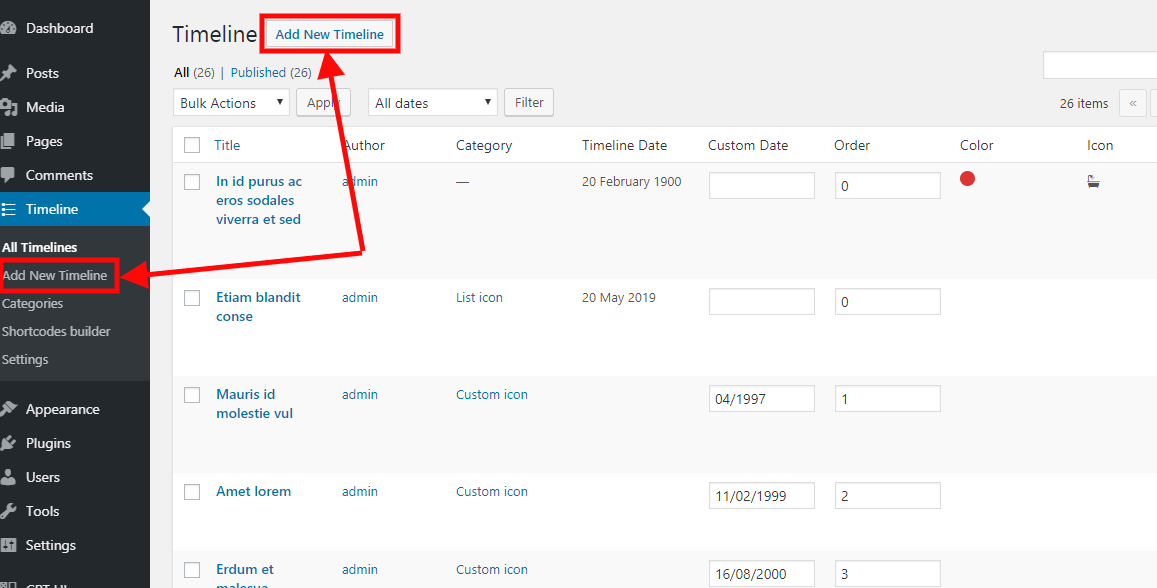Image resolution: width=1157 pixels, height=588 pixels.
Task: Click the Filter button
Action: (529, 103)
